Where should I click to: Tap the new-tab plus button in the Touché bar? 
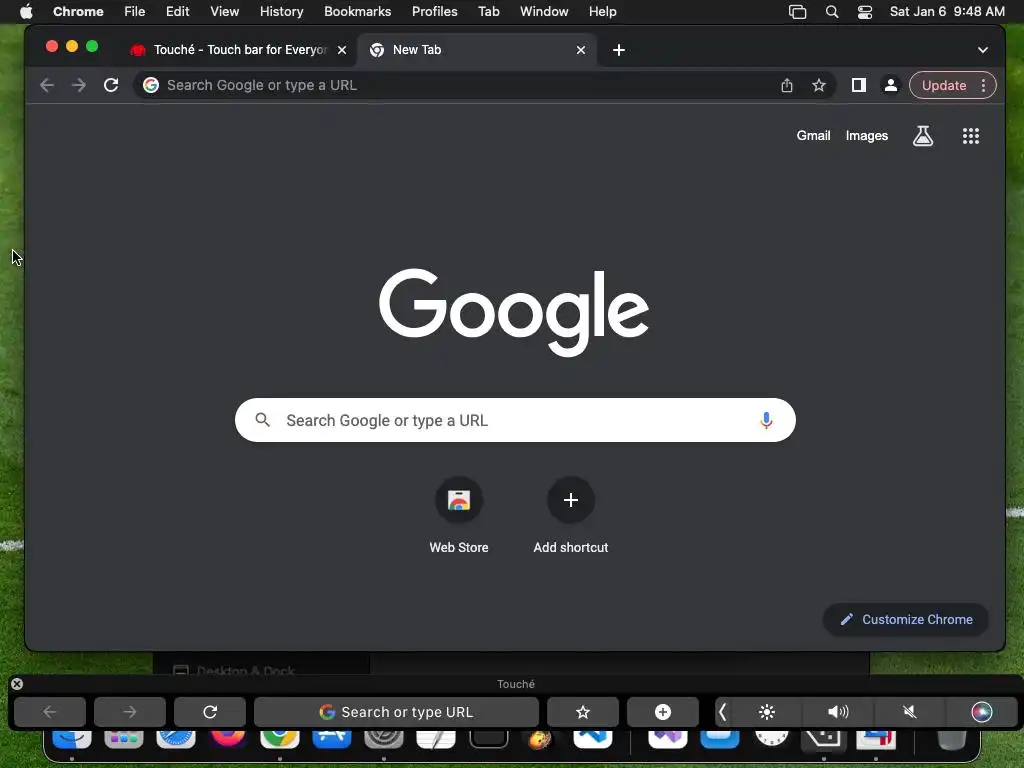(663, 712)
